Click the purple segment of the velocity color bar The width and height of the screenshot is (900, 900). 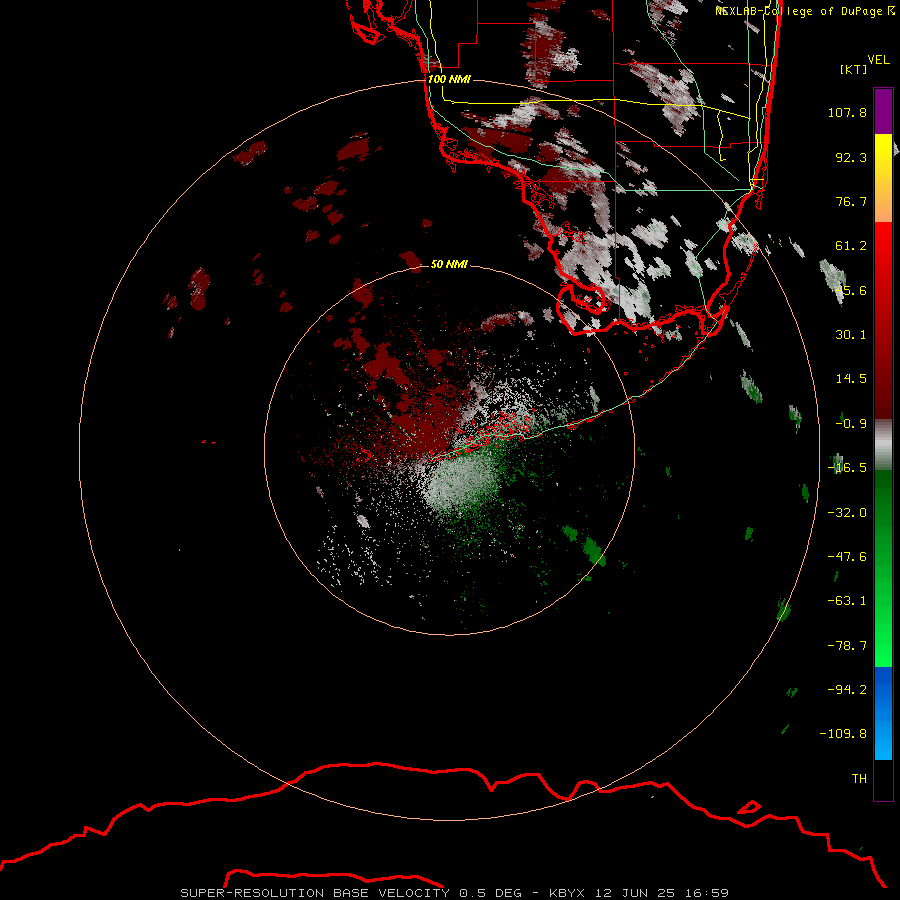click(883, 111)
